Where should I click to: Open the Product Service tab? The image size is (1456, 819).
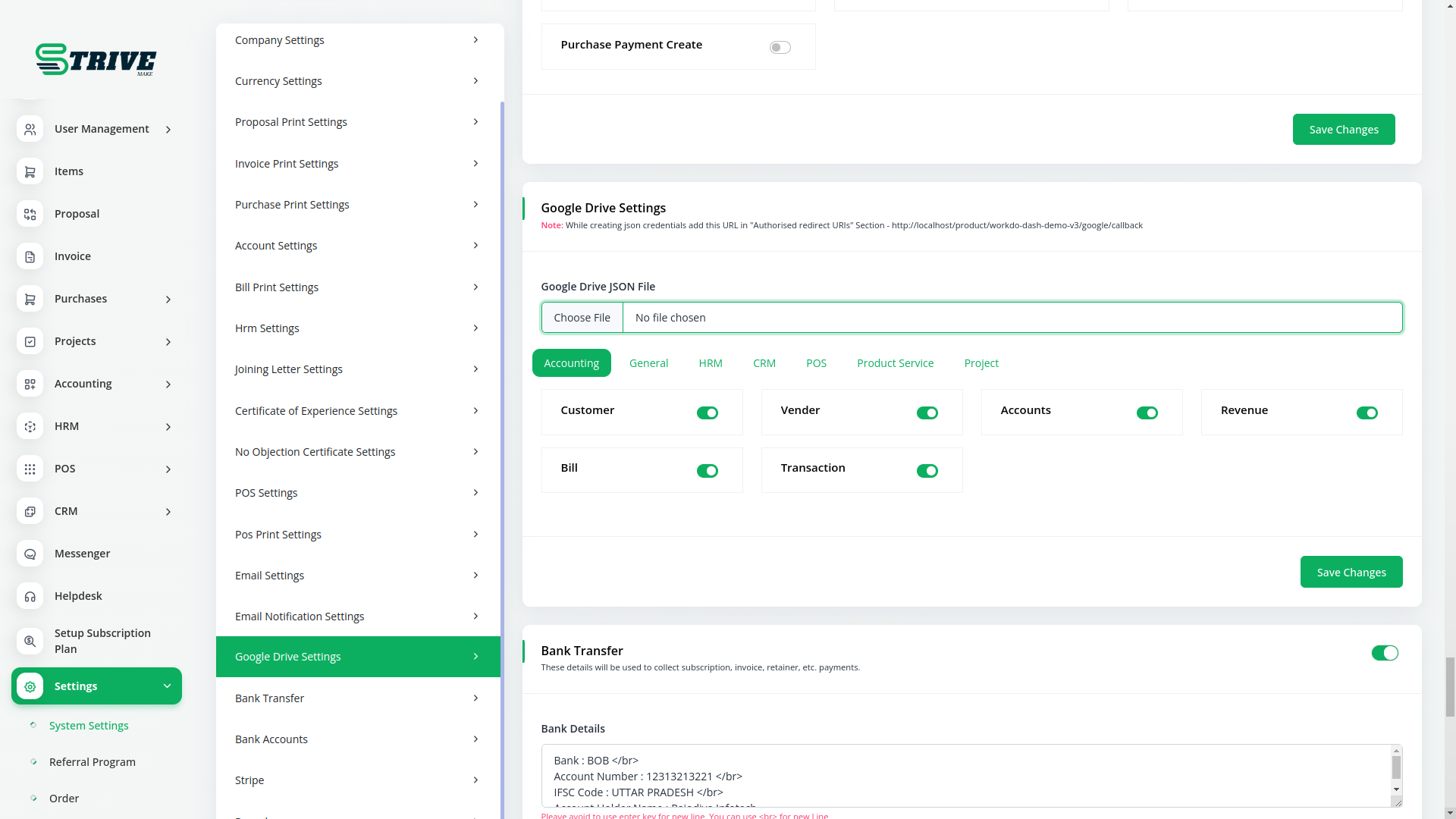coord(895,363)
